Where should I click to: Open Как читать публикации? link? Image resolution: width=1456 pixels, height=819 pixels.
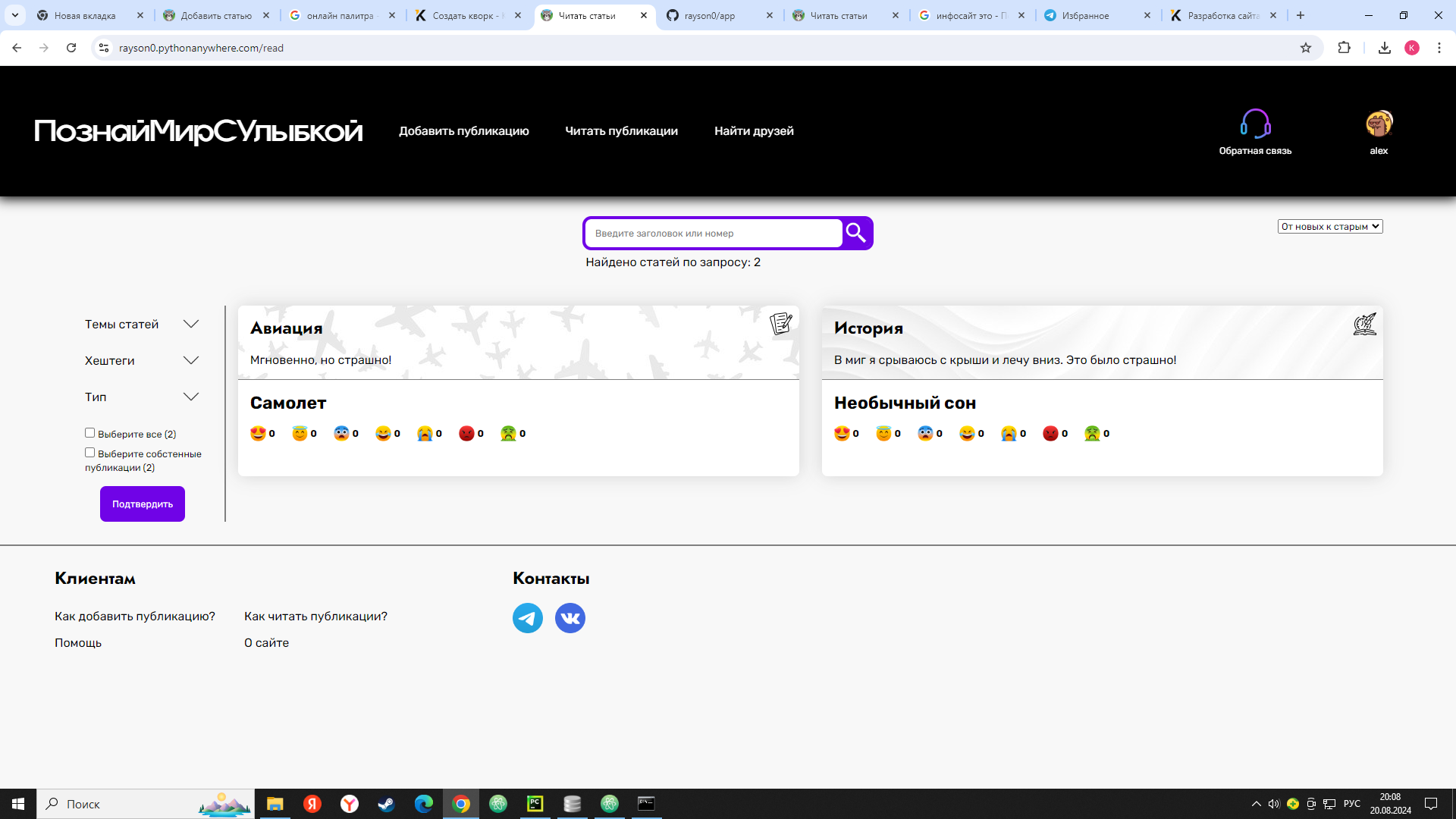click(315, 616)
